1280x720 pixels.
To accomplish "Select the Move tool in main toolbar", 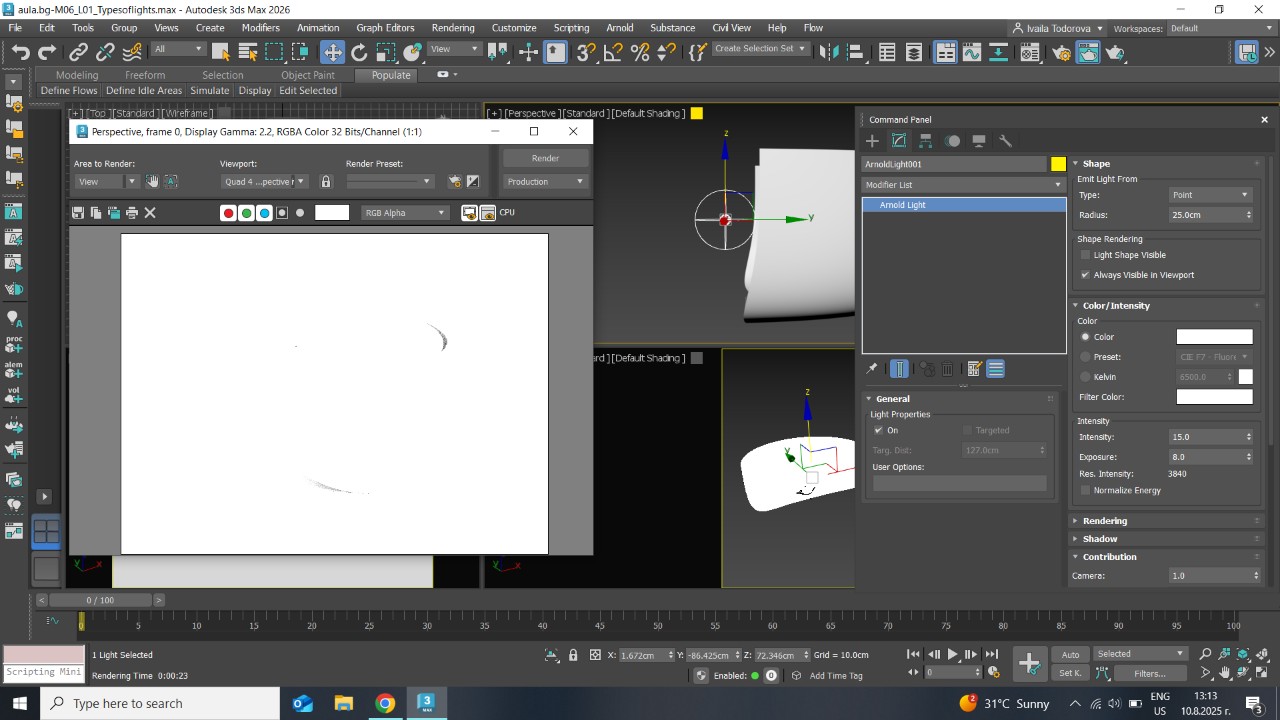I will (x=332, y=52).
